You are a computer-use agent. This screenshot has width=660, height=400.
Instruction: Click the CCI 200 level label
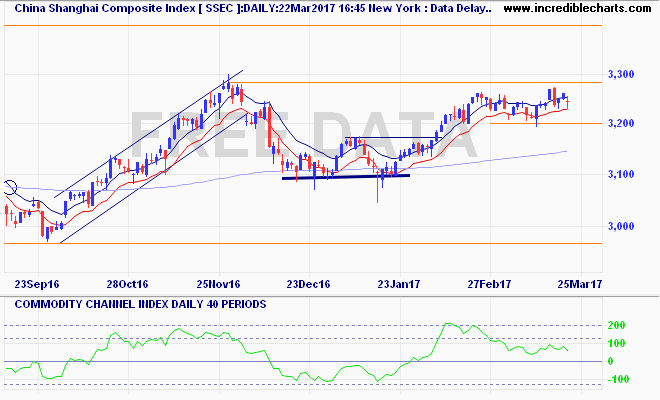click(x=616, y=325)
